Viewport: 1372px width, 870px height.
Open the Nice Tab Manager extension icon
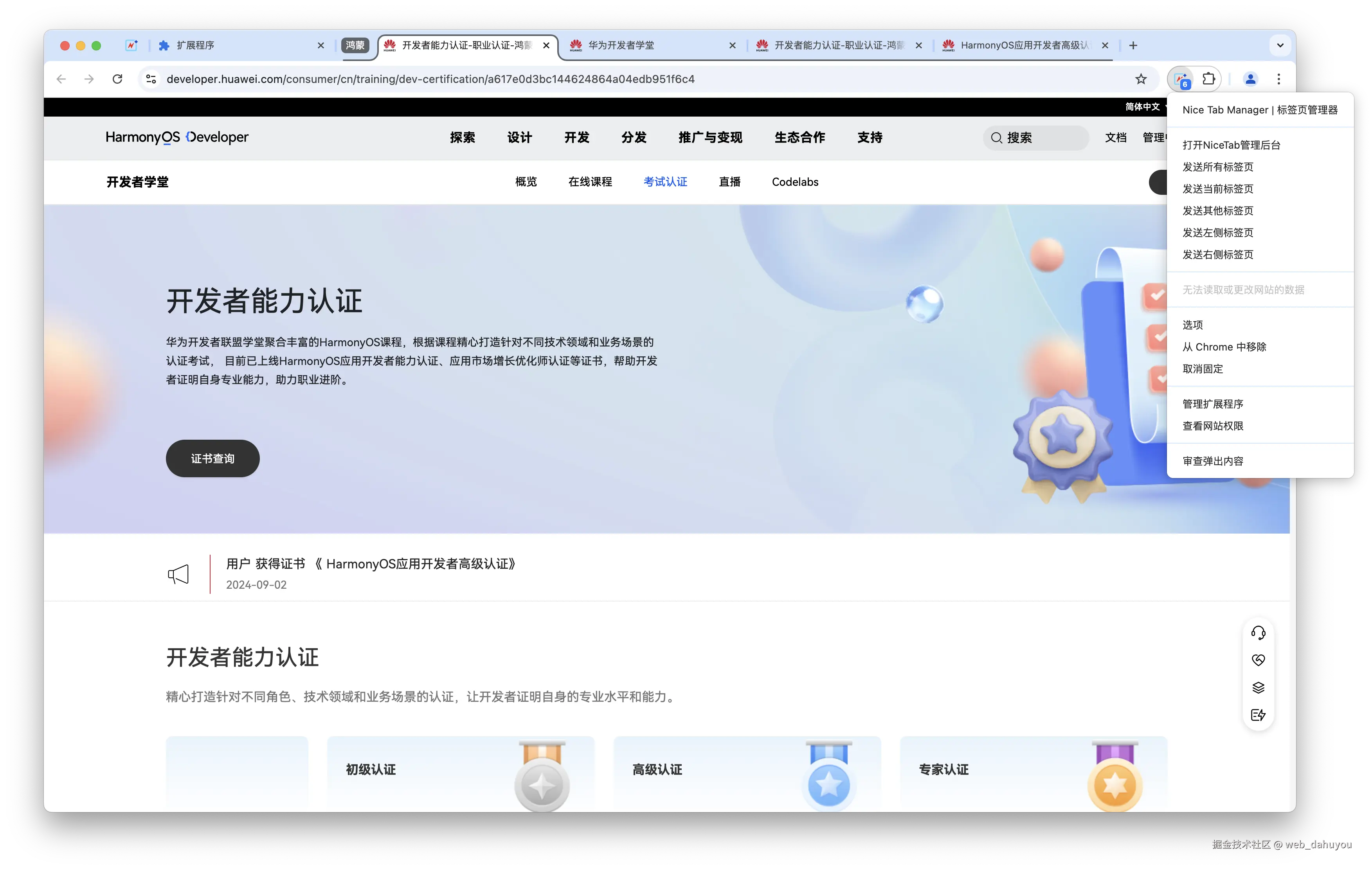click(1179, 79)
